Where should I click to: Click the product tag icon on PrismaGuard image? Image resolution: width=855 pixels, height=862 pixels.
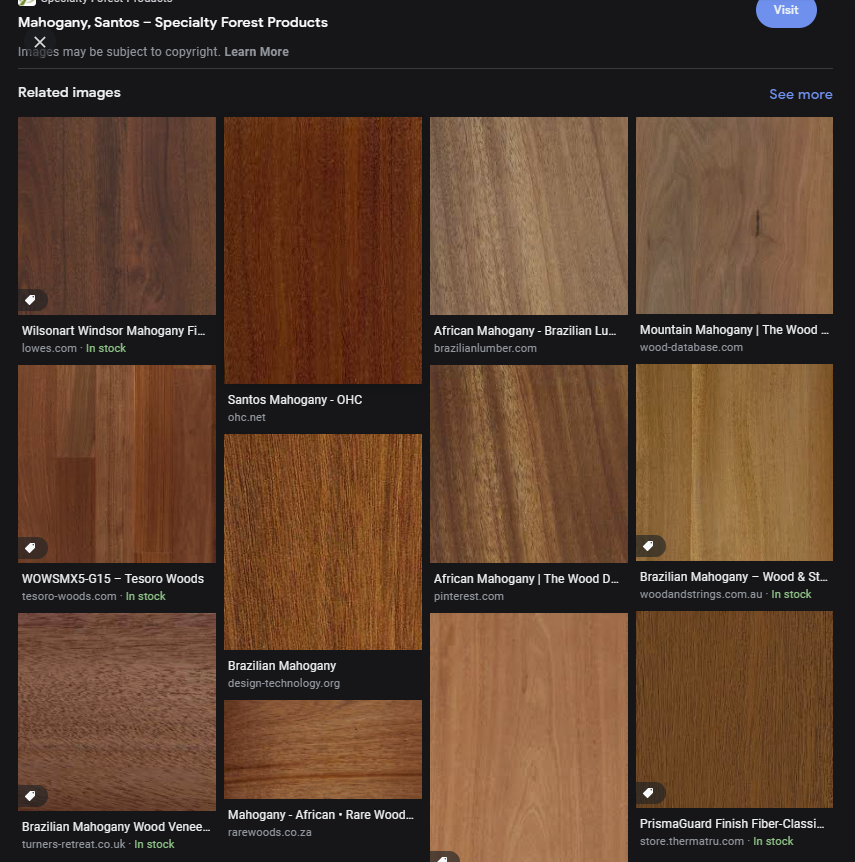coord(649,793)
